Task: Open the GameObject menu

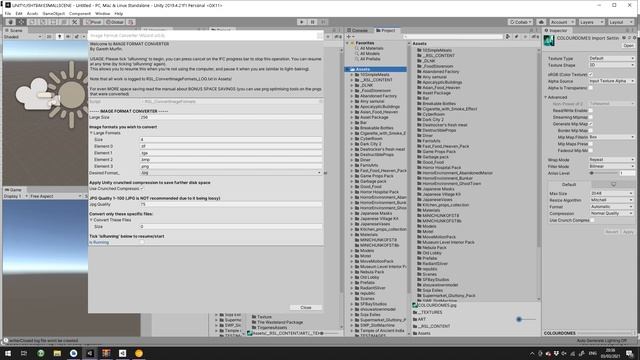Action: 53,13
